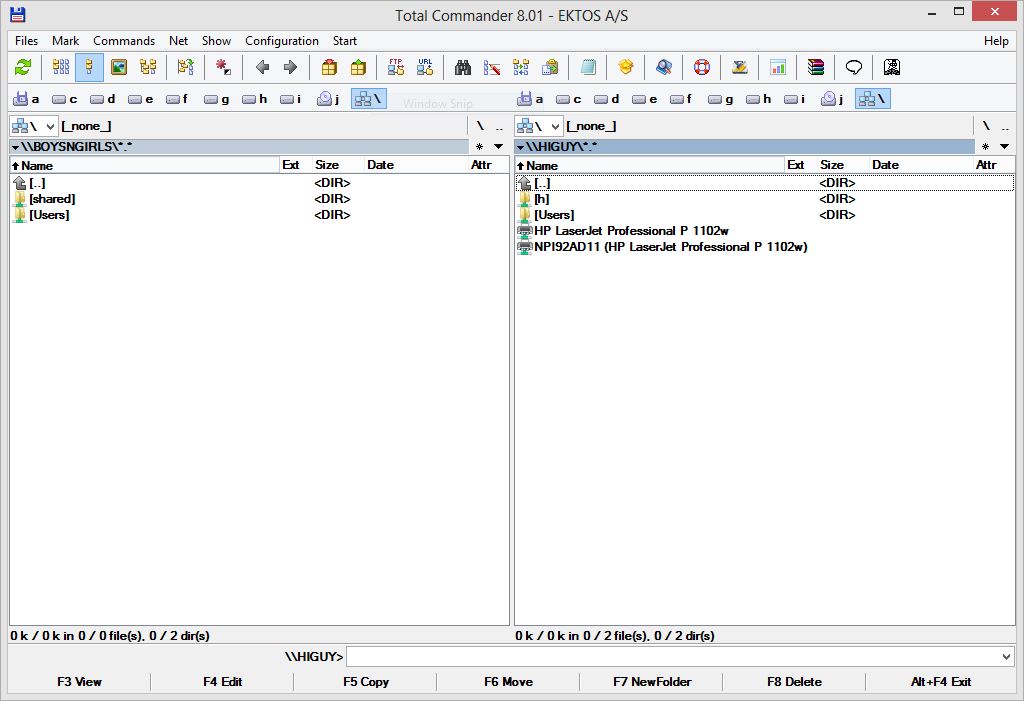1024x701 pixels.
Task: Go to root with left panel \ button
Action: [x=480, y=126]
